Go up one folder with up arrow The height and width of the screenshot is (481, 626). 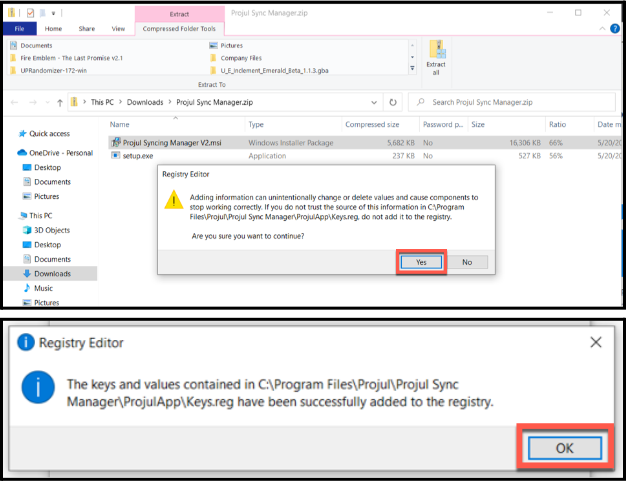click(60, 103)
